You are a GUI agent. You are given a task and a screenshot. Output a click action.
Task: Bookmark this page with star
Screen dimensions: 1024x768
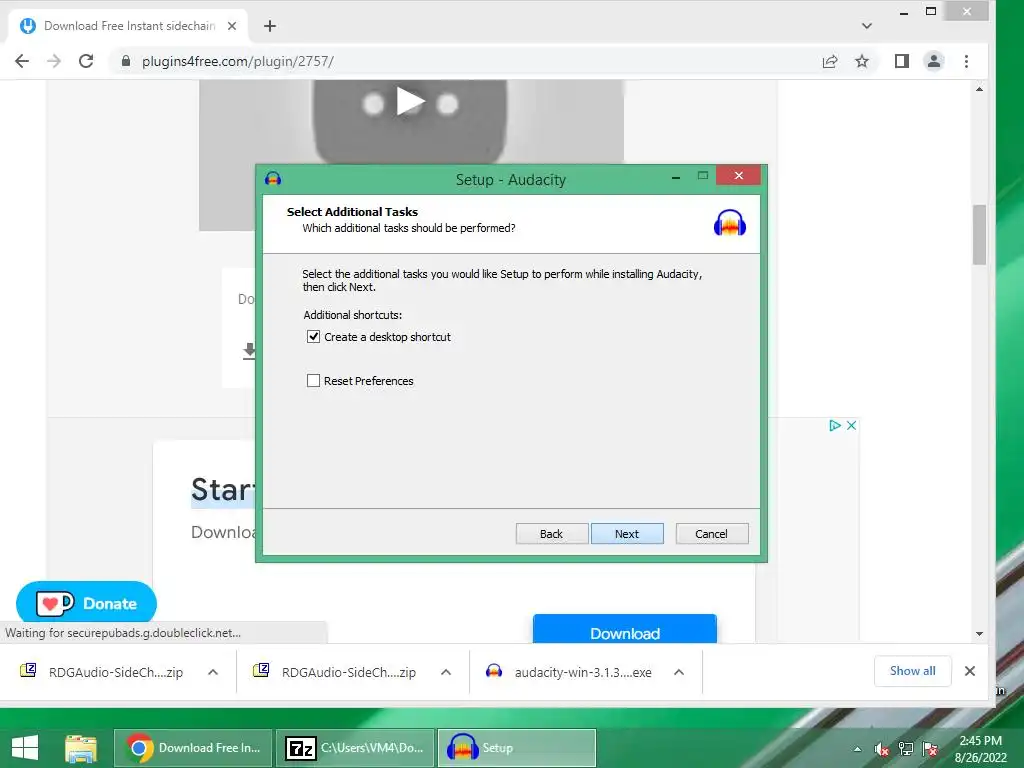coord(862,61)
